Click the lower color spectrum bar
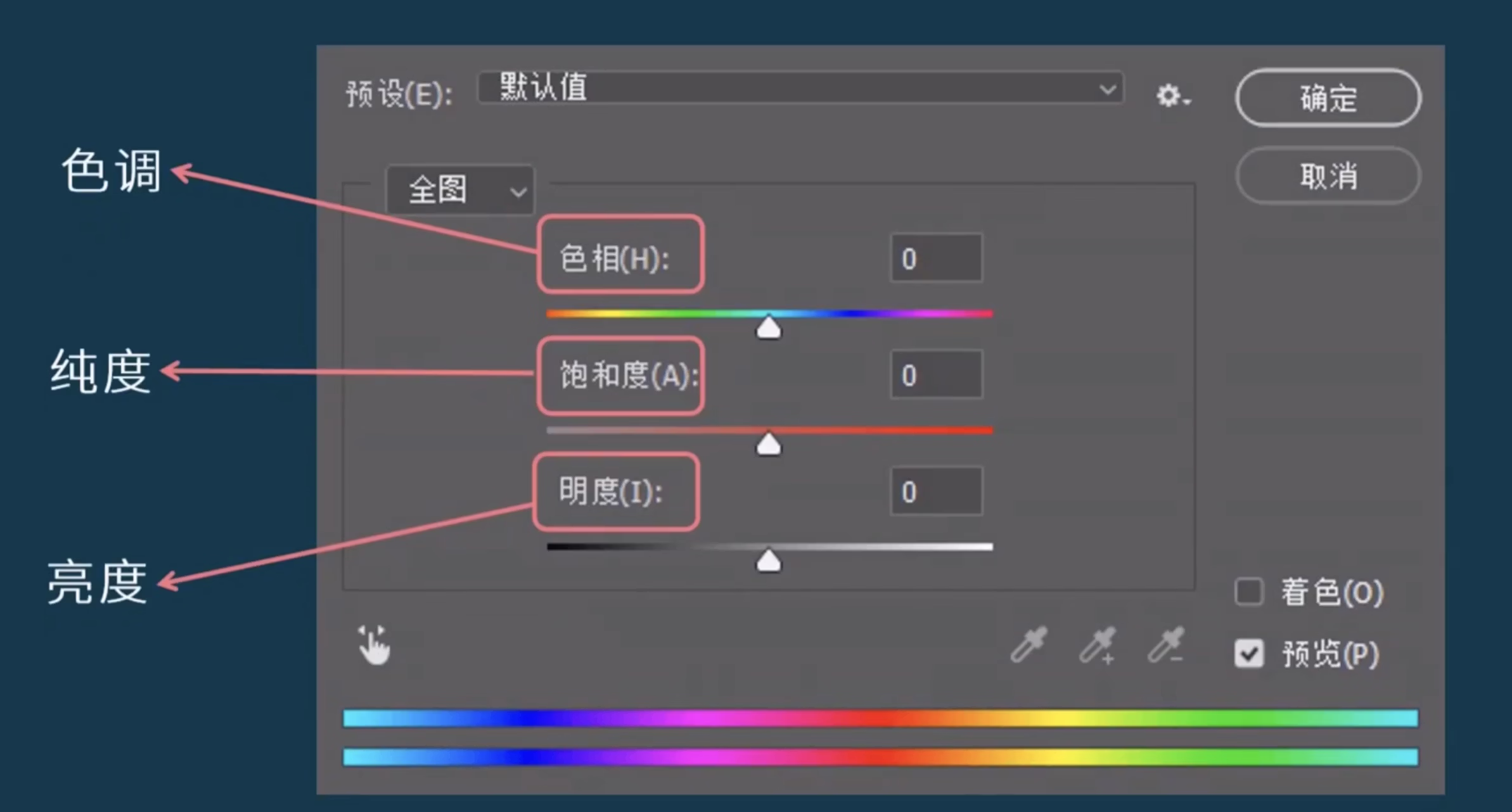The image size is (1512, 812). pyautogui.click(x=880, y=757)
